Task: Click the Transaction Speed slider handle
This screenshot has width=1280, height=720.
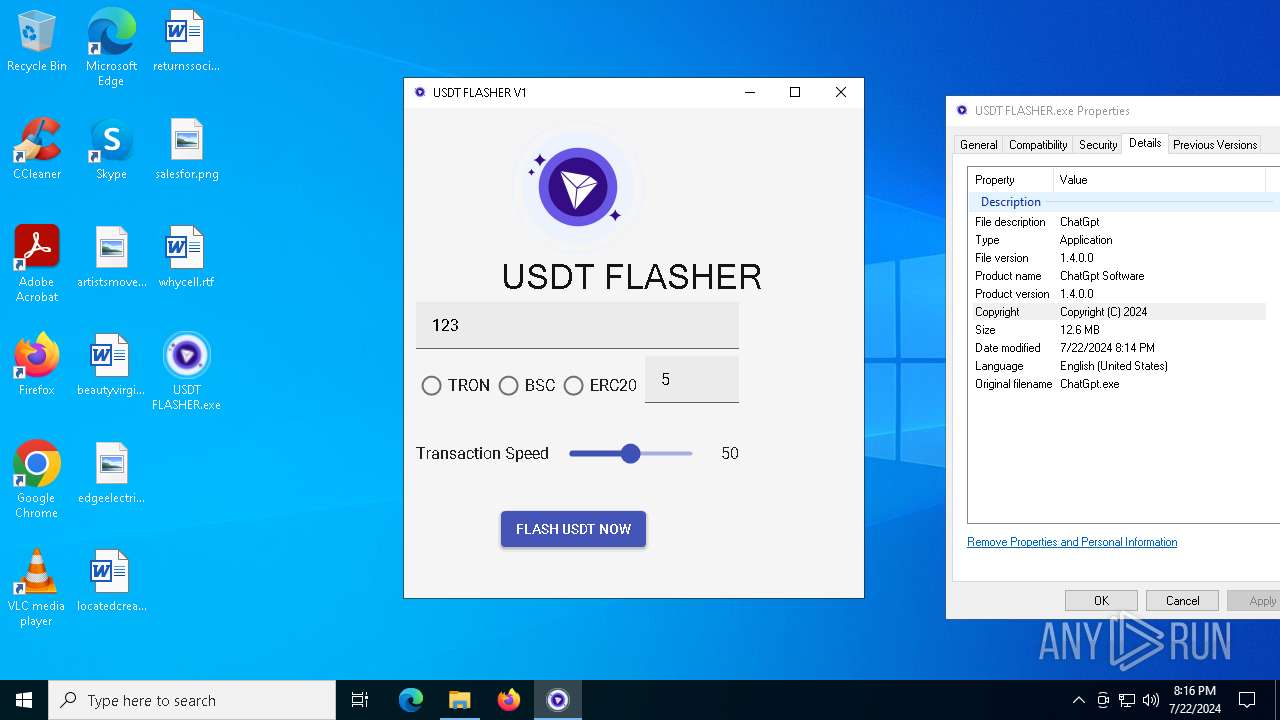Action: 630,454
